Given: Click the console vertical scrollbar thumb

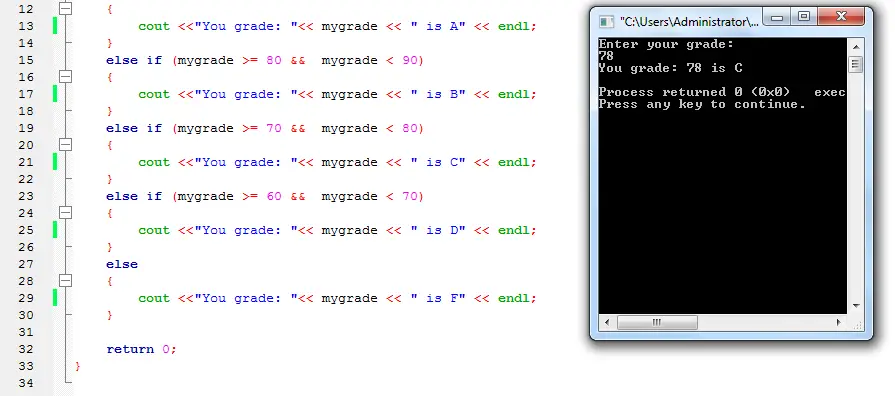Looking at the screenshot, I should click(x=856, y=64).
